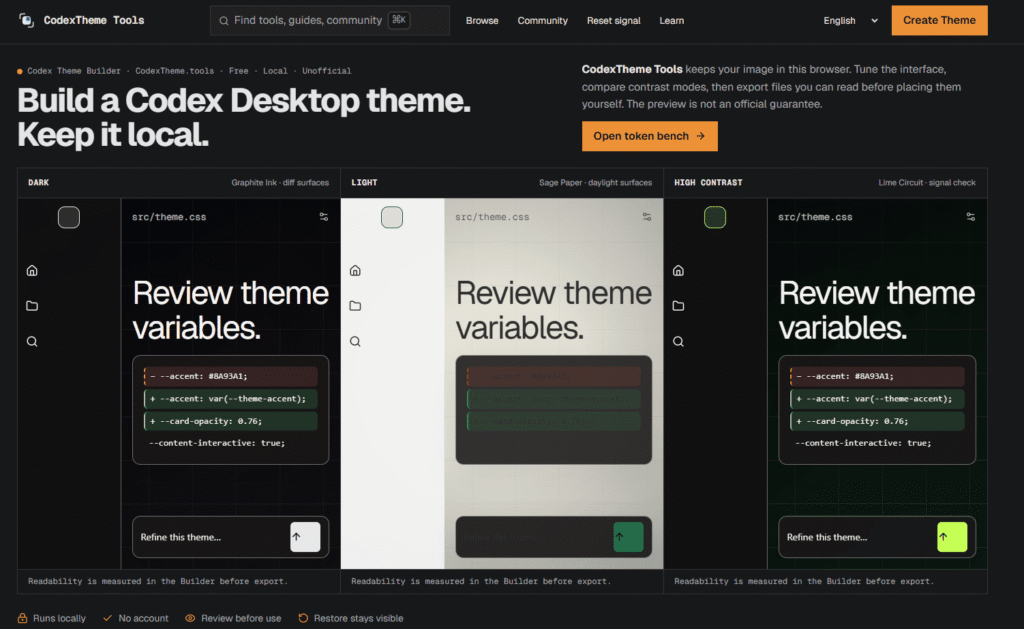Image resolution: width=1024 pixels, height=629 pixels.
Task: Focus the Find tools, guides, community search field
Action: (x=330, y=20)
